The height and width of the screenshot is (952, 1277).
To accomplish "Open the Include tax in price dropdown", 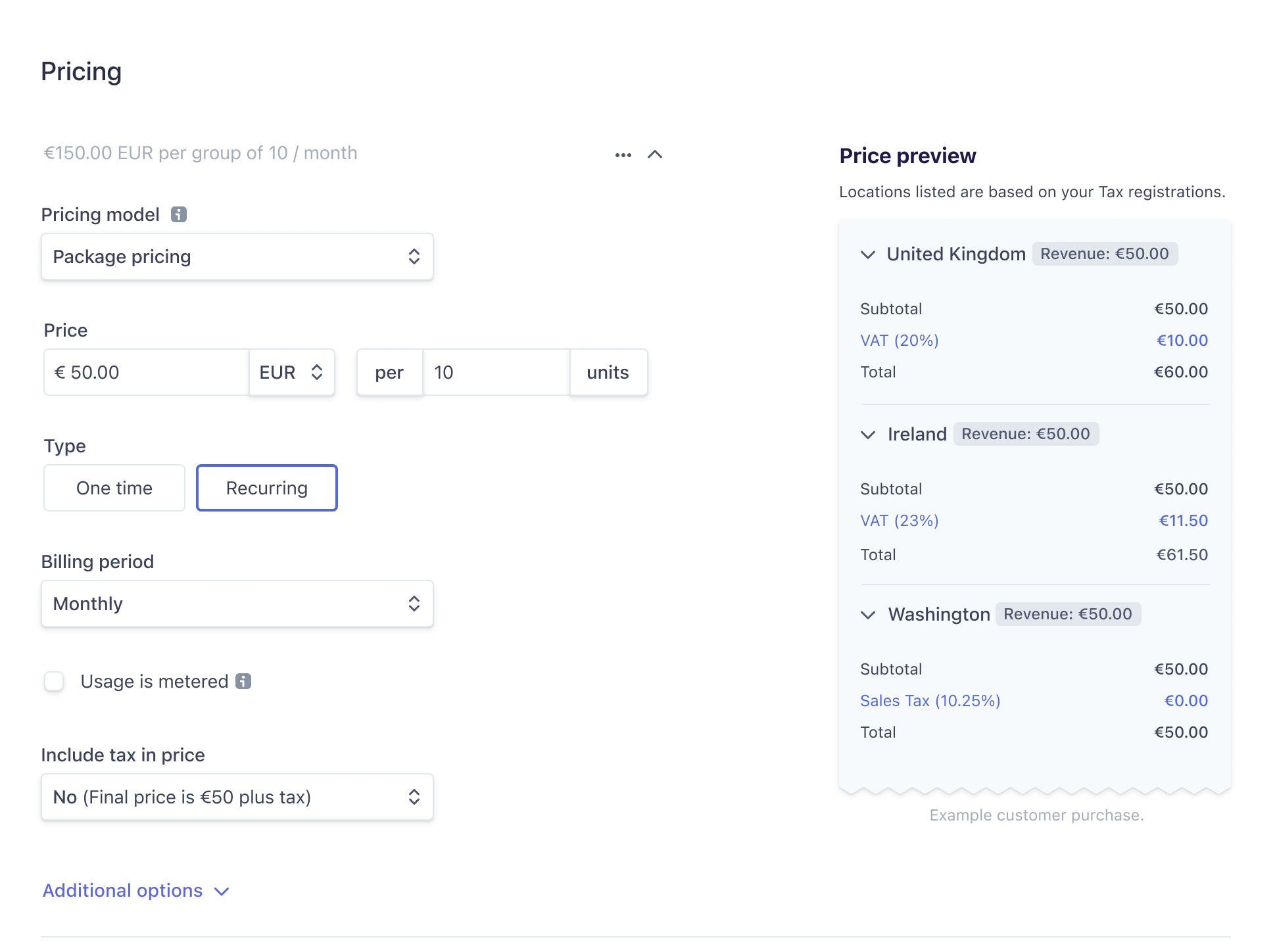I will (237, 797).
